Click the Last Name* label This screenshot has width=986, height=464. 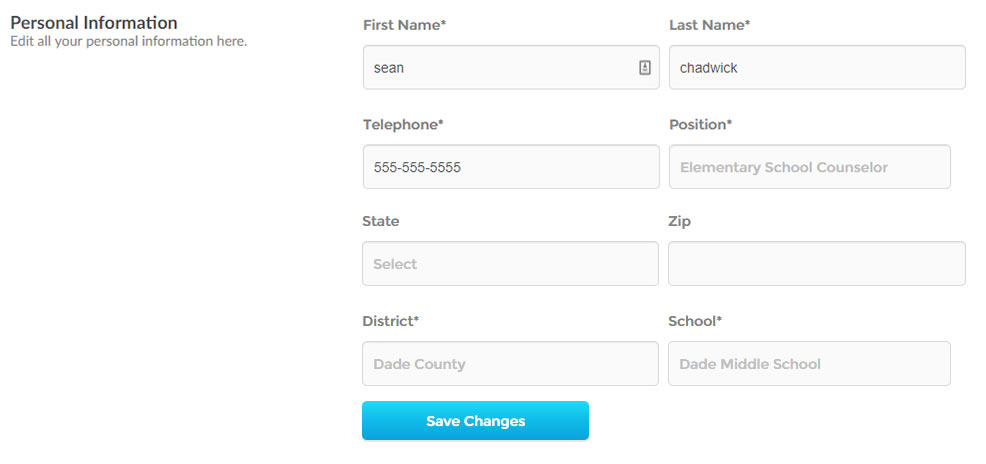click(x=709, y=25)
